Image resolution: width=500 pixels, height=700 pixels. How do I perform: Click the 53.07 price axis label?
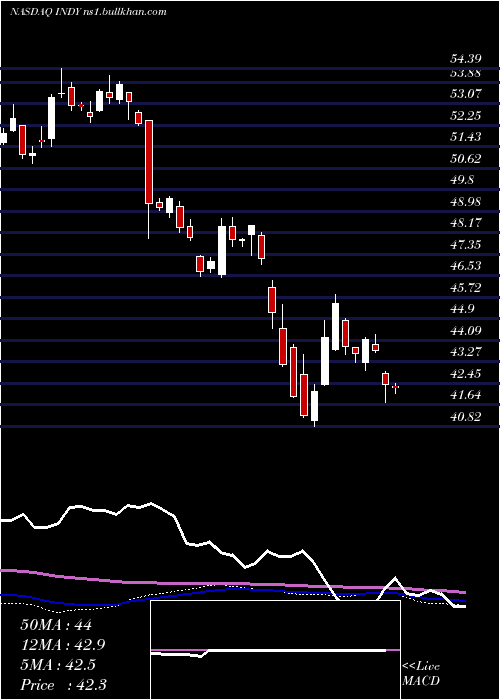465,94
